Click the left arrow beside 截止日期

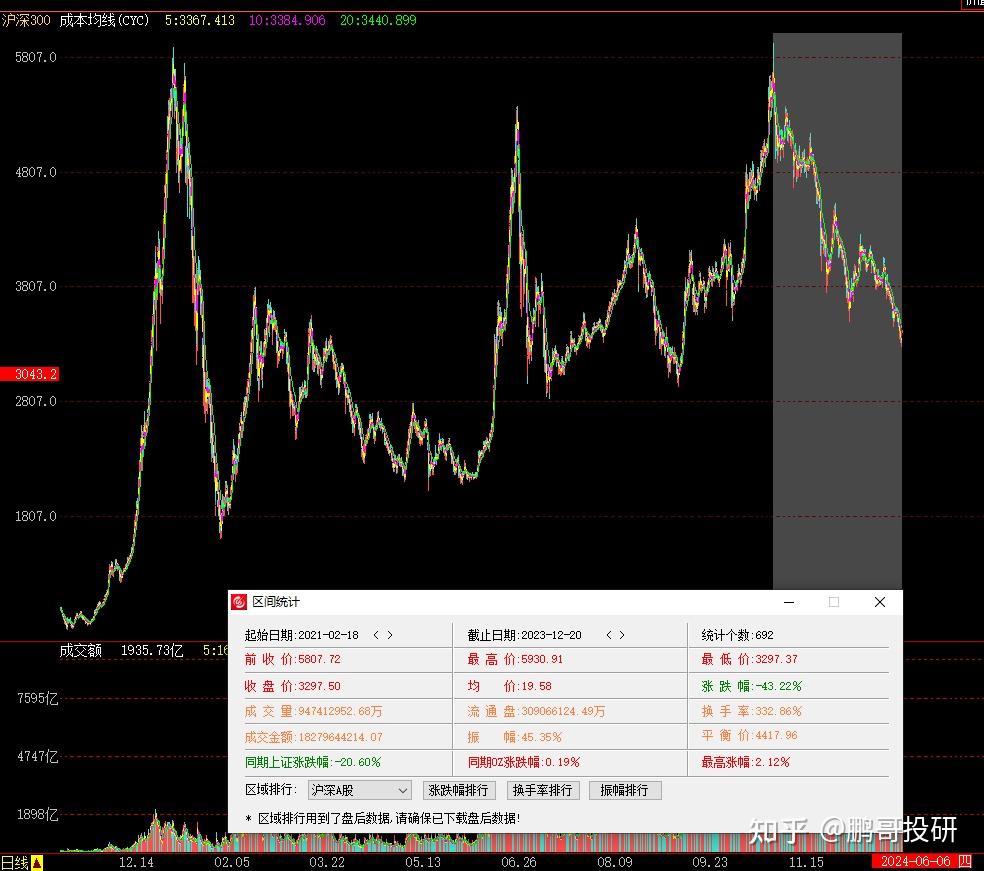pyautogui.click(x=611, y=634)
